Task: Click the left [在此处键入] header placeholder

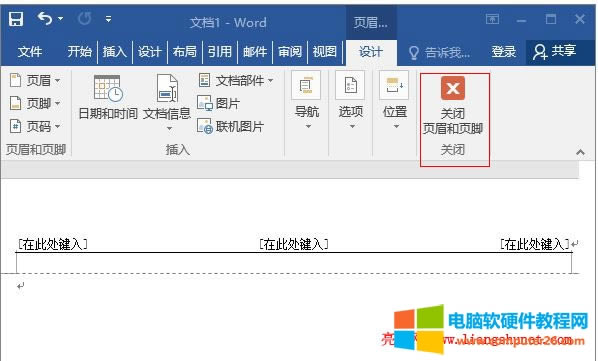Action: pos(53,244)
